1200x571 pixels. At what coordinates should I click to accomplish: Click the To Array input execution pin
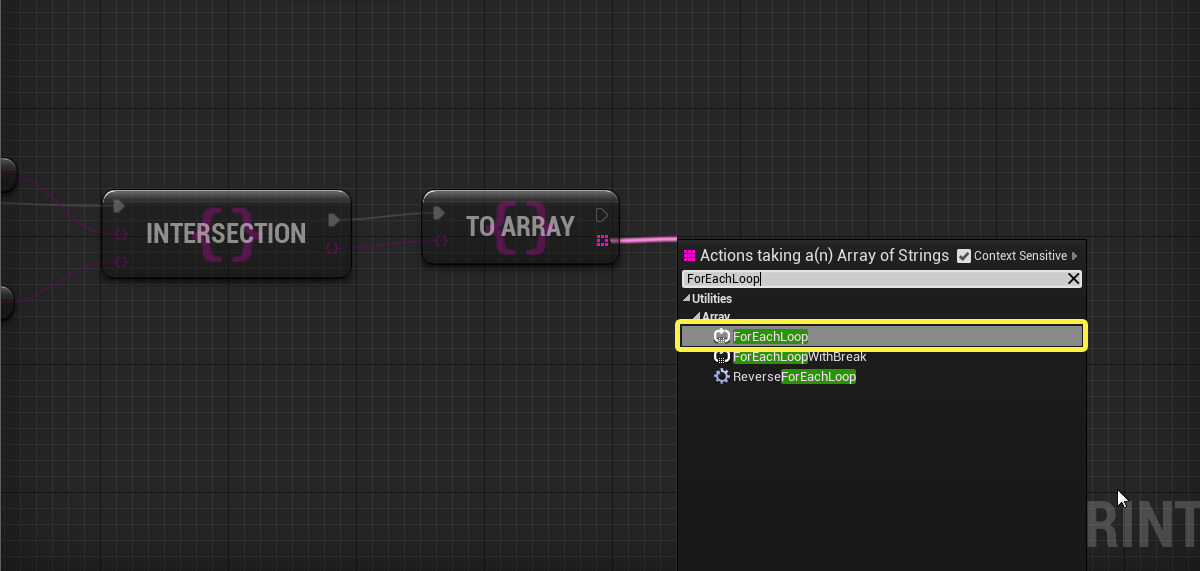coord(439,213)
